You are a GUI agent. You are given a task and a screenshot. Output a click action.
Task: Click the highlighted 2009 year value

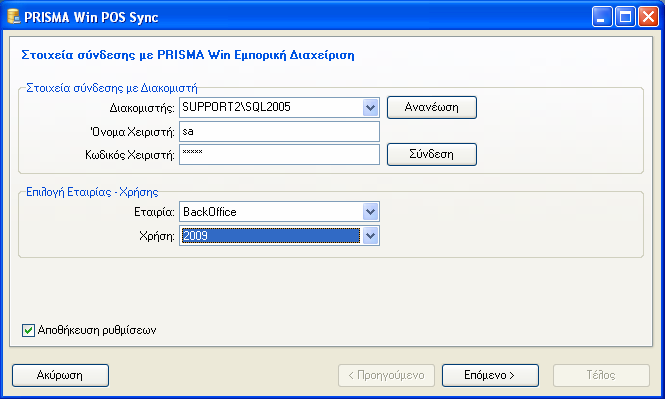click(271, 236)
